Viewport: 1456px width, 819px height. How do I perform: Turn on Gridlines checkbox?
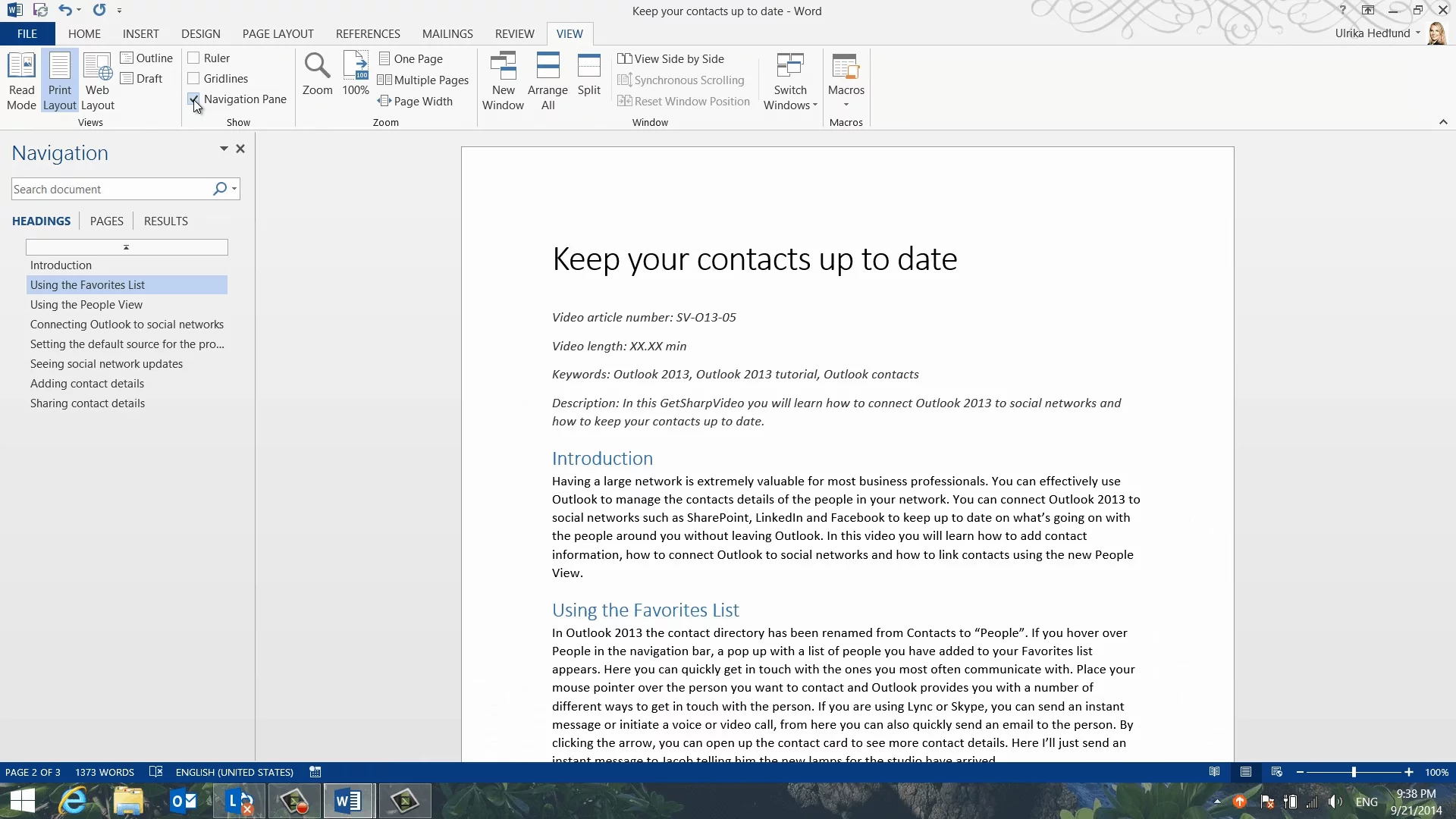point(193,79)
